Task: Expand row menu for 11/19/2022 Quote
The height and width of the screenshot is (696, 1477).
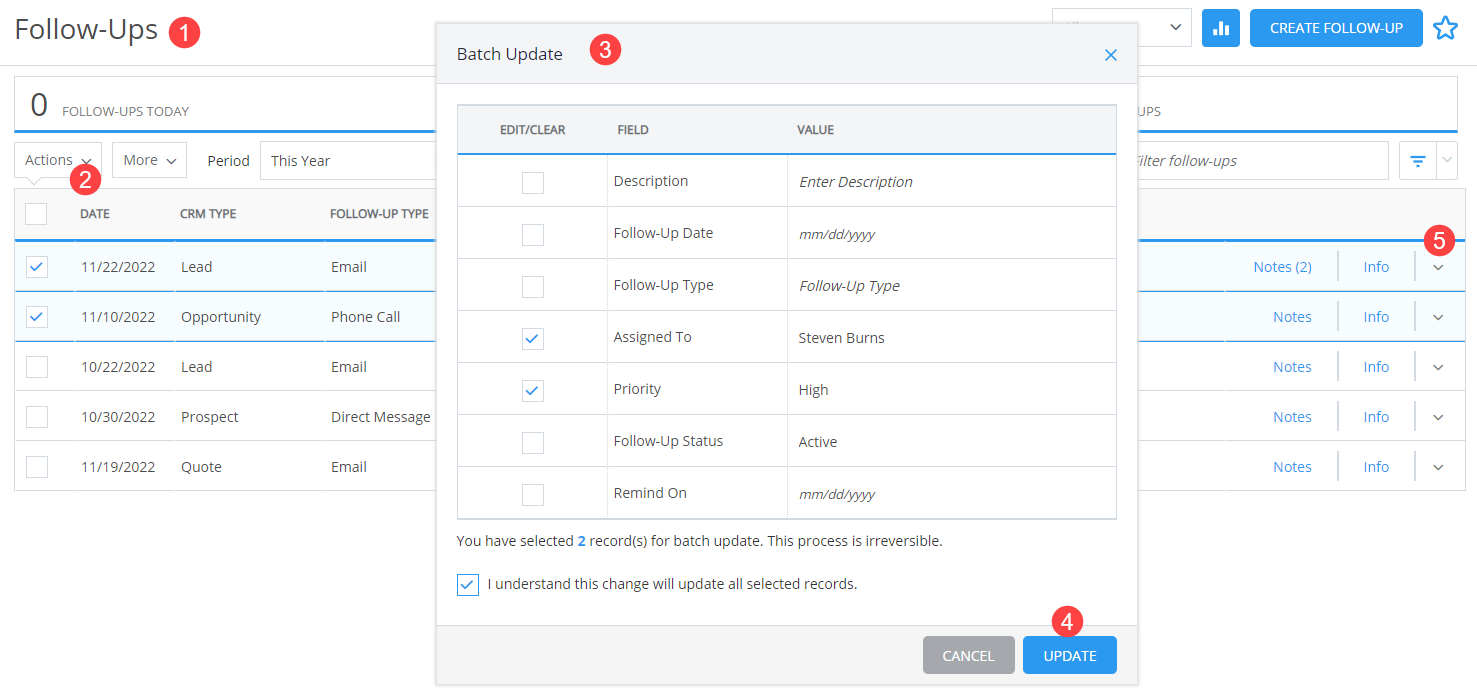Action: (x=1438, y=467)
